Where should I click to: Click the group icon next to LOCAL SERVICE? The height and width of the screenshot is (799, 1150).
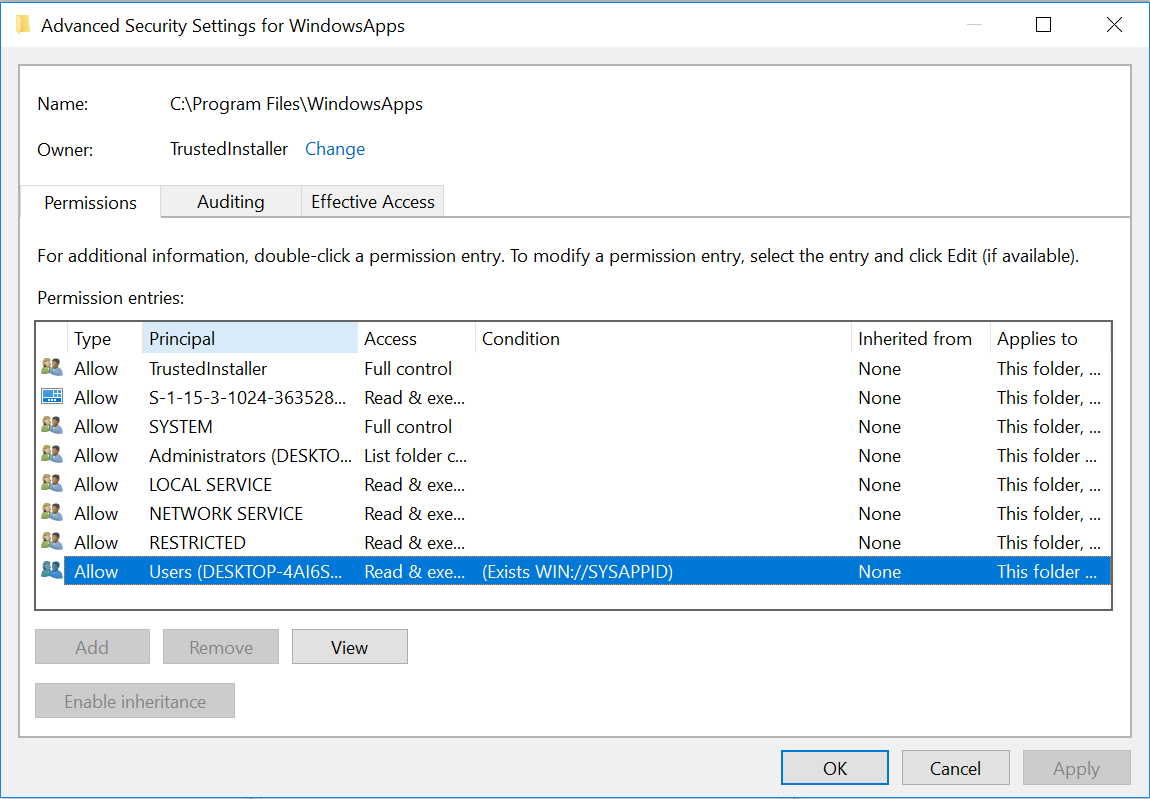(x=51, y=484)
